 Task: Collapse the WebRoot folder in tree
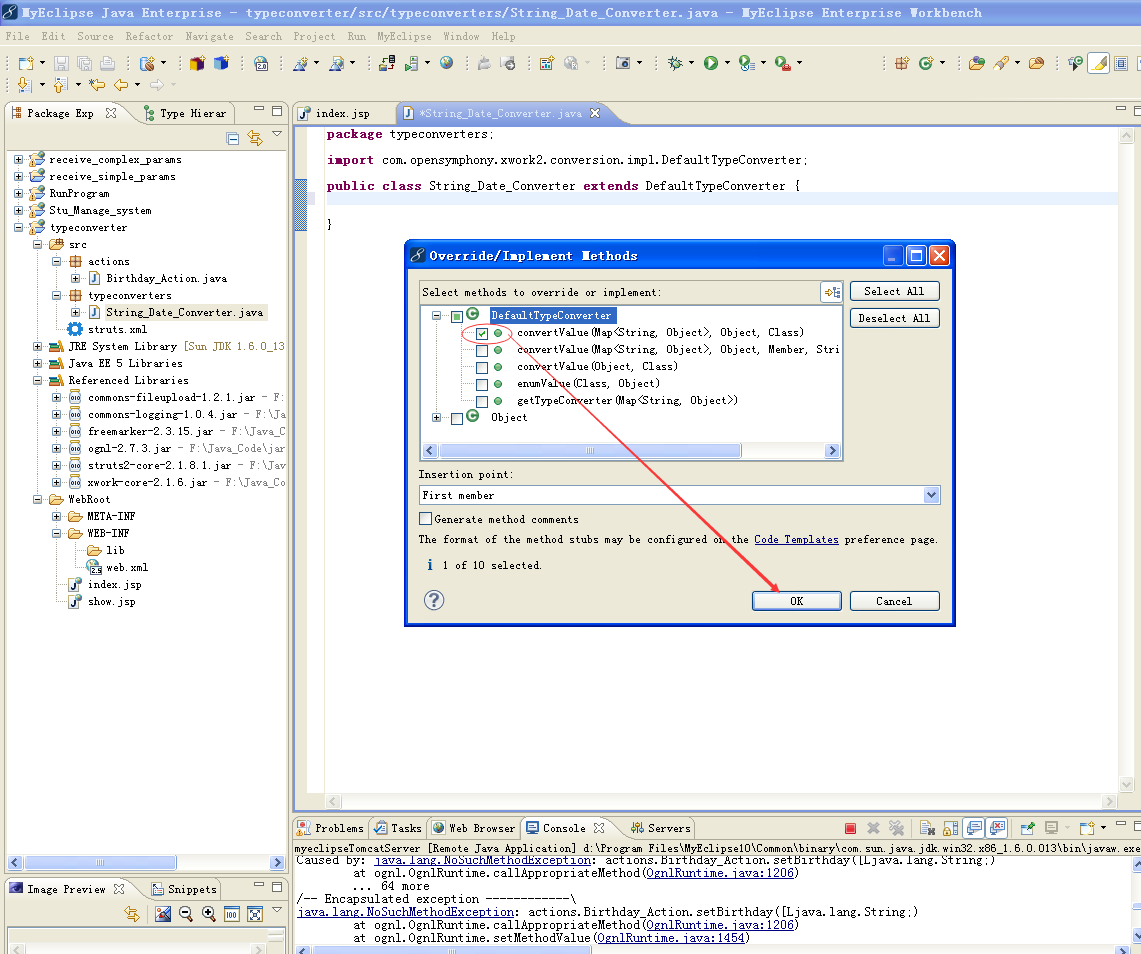[38, 499]
